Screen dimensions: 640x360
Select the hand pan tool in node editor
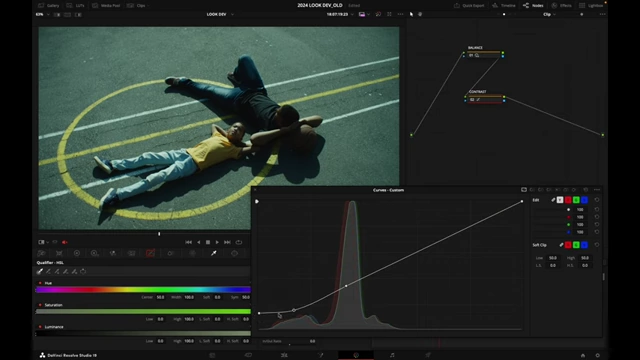[420, 14]
